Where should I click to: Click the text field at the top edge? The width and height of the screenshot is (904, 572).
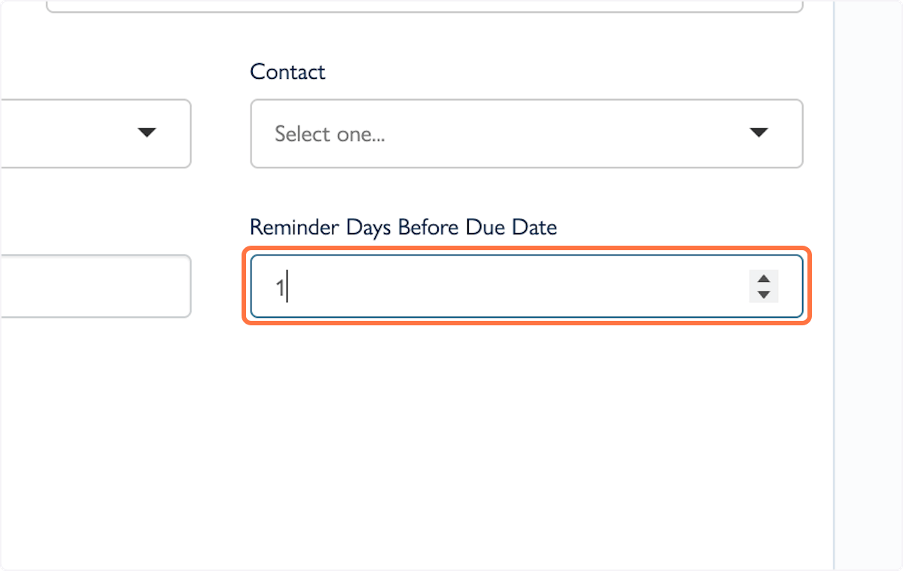tap(420, 5)
